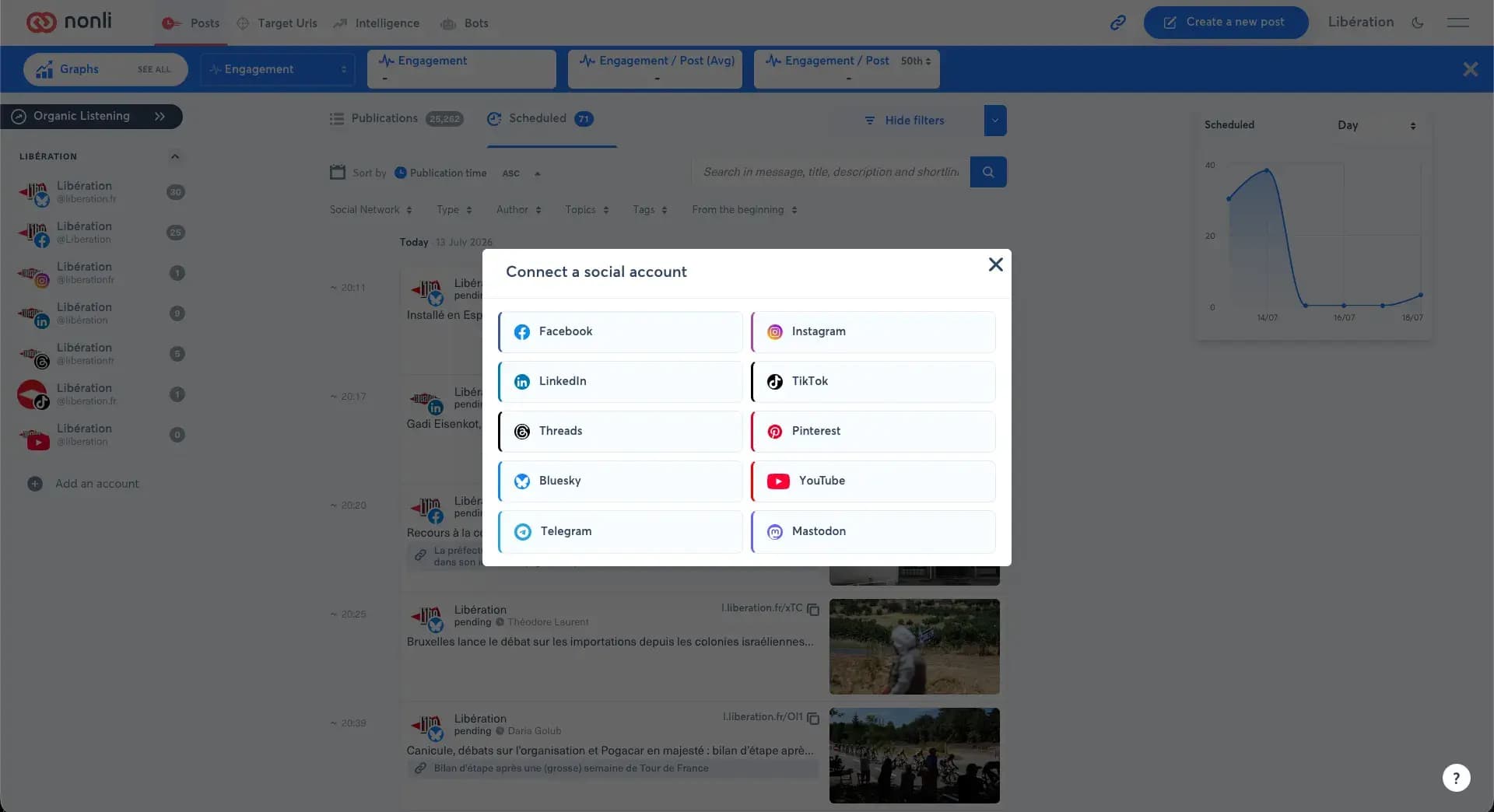Screen dimensions: 1494x812
Task: Open the Day interval dropdown in Scheduled chart
Action: 1376,125
